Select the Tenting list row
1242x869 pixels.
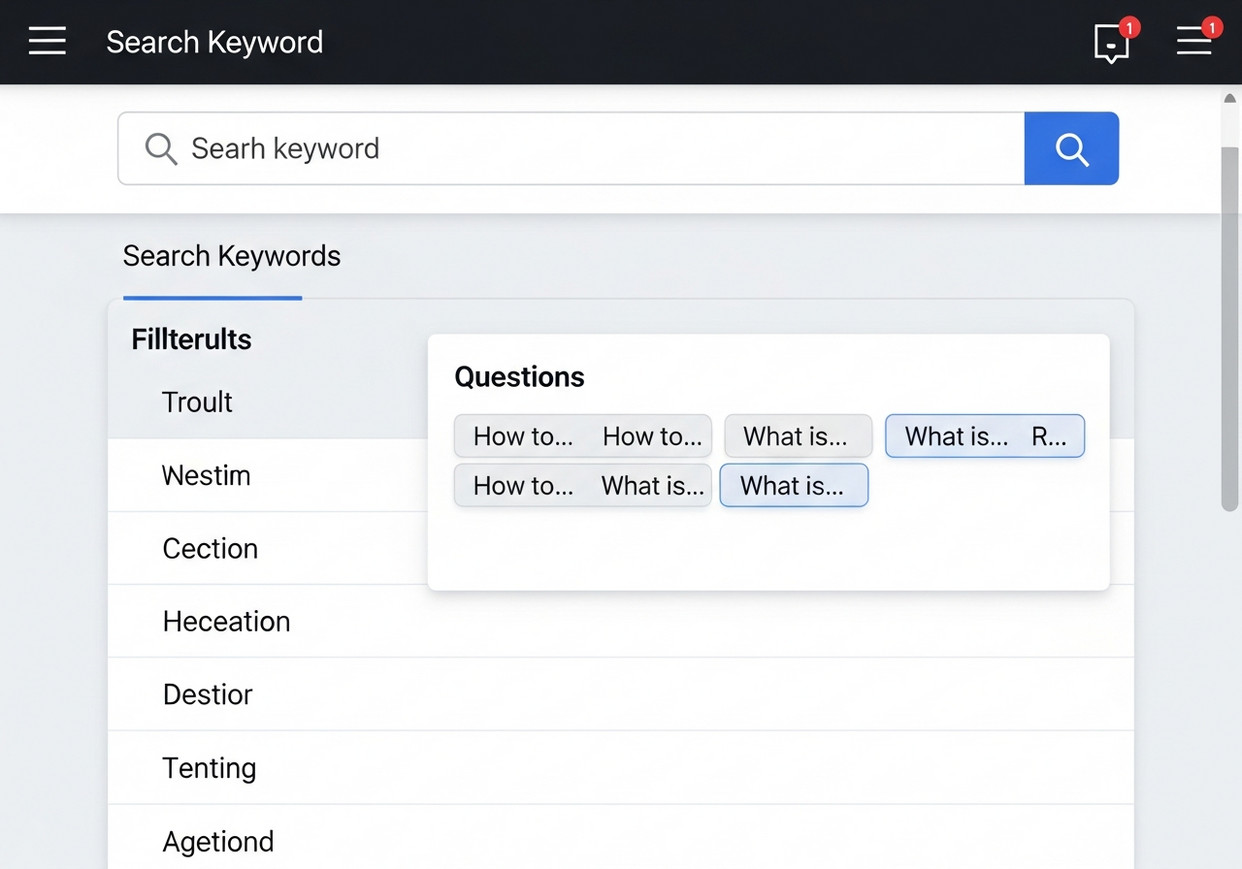[621, 767]
